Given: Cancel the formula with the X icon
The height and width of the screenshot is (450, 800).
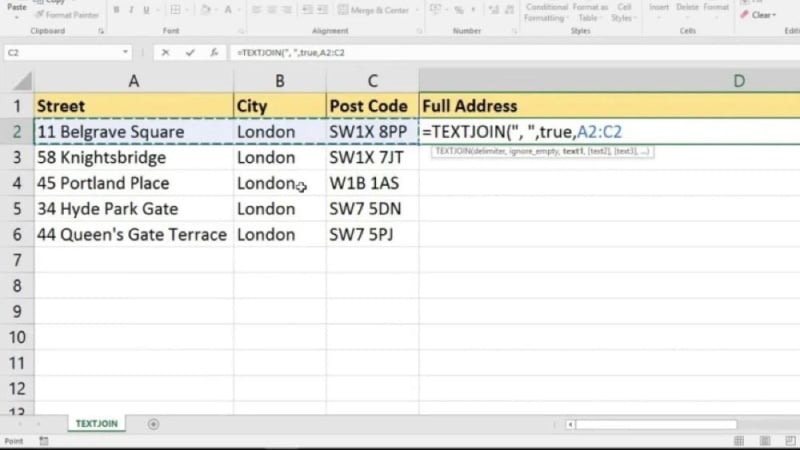Looking at the screenshot, I should pyautogui.click(x=165, y=52).
